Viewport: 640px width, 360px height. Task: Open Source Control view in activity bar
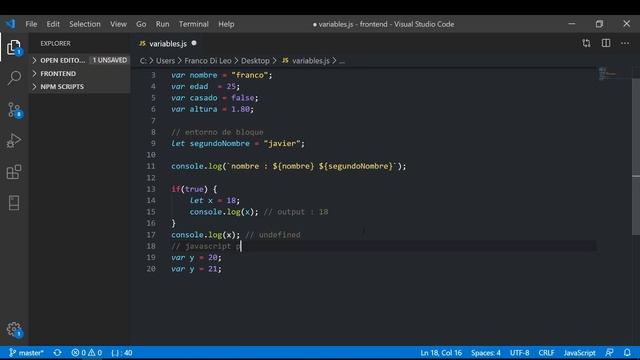15,110
